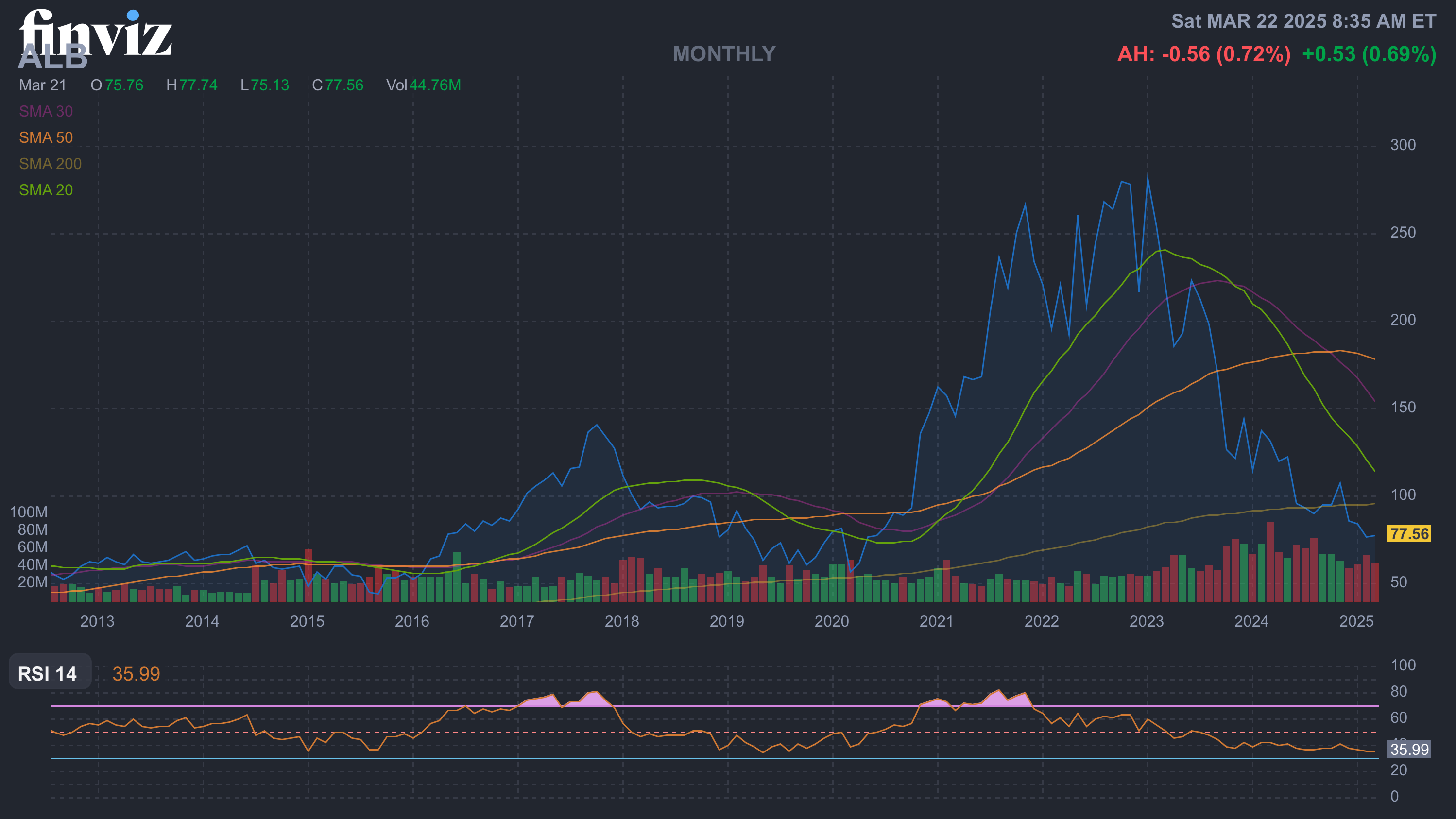Open the RSI 14 indicator label
Viewport: 1456px width, 819px height.
pos(48,674)
